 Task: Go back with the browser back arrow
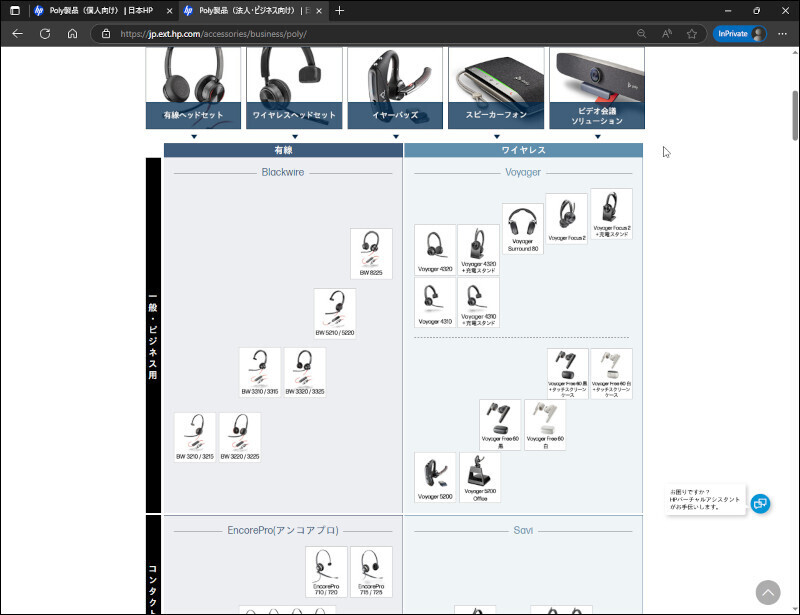click(x=17, y=34)
